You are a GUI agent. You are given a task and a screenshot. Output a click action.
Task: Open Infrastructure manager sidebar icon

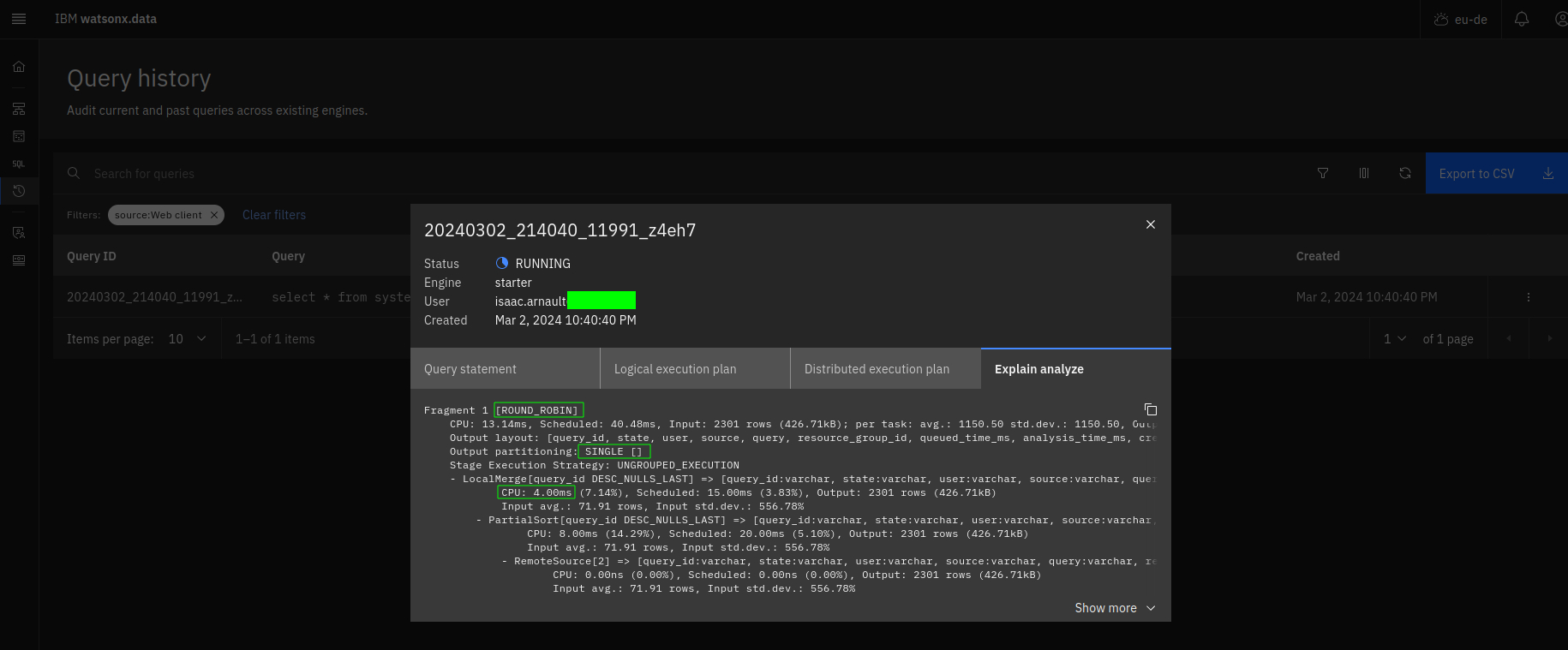19,109
